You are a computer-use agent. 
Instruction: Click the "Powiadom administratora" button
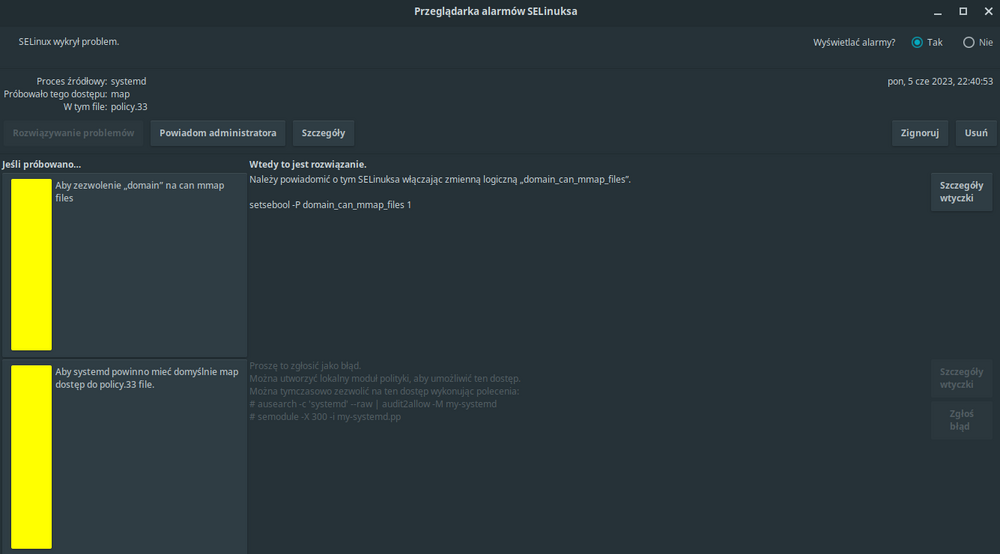tap(218, 132)
